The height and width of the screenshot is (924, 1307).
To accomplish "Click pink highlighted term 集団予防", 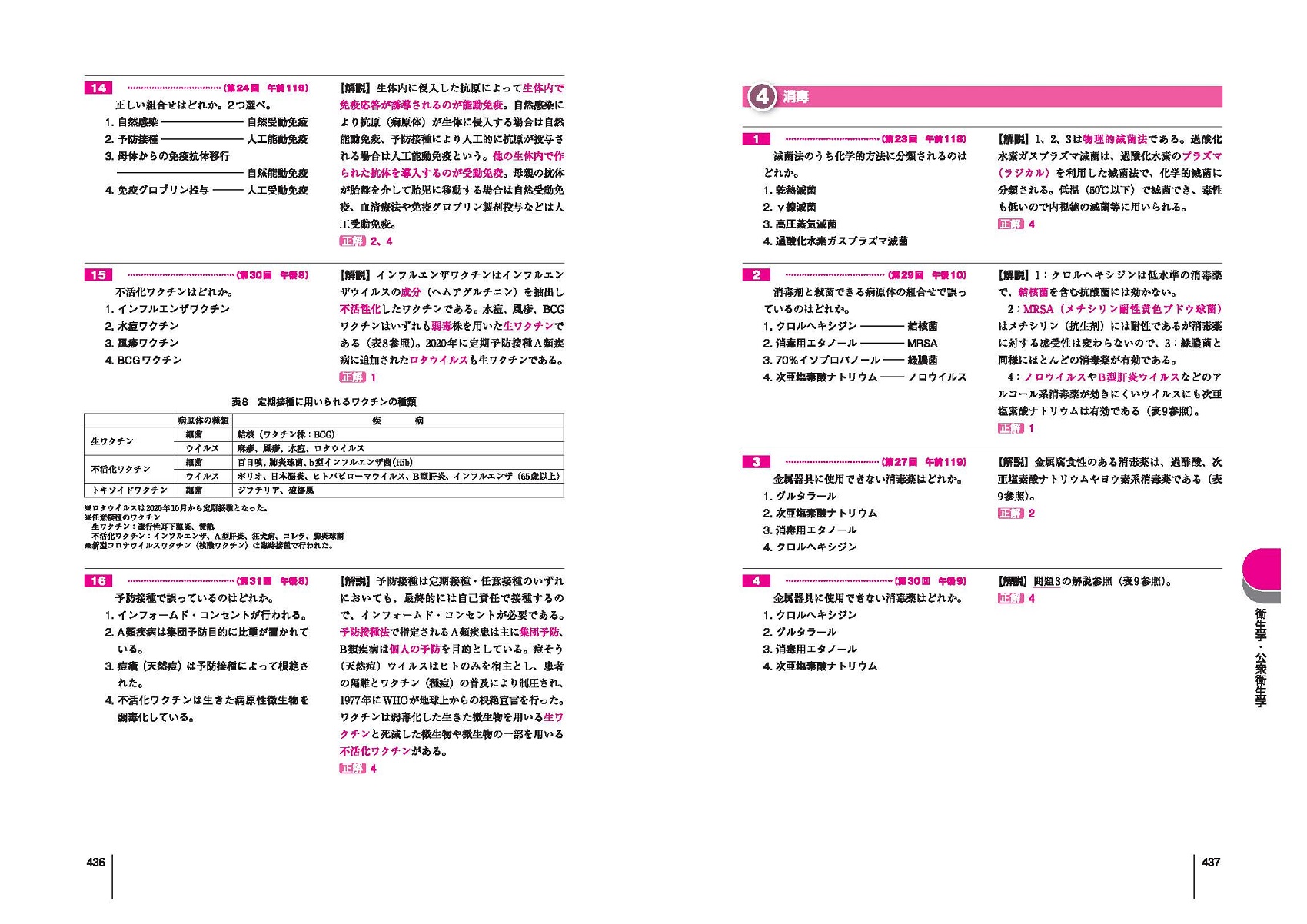I will [x=539, y=632].
